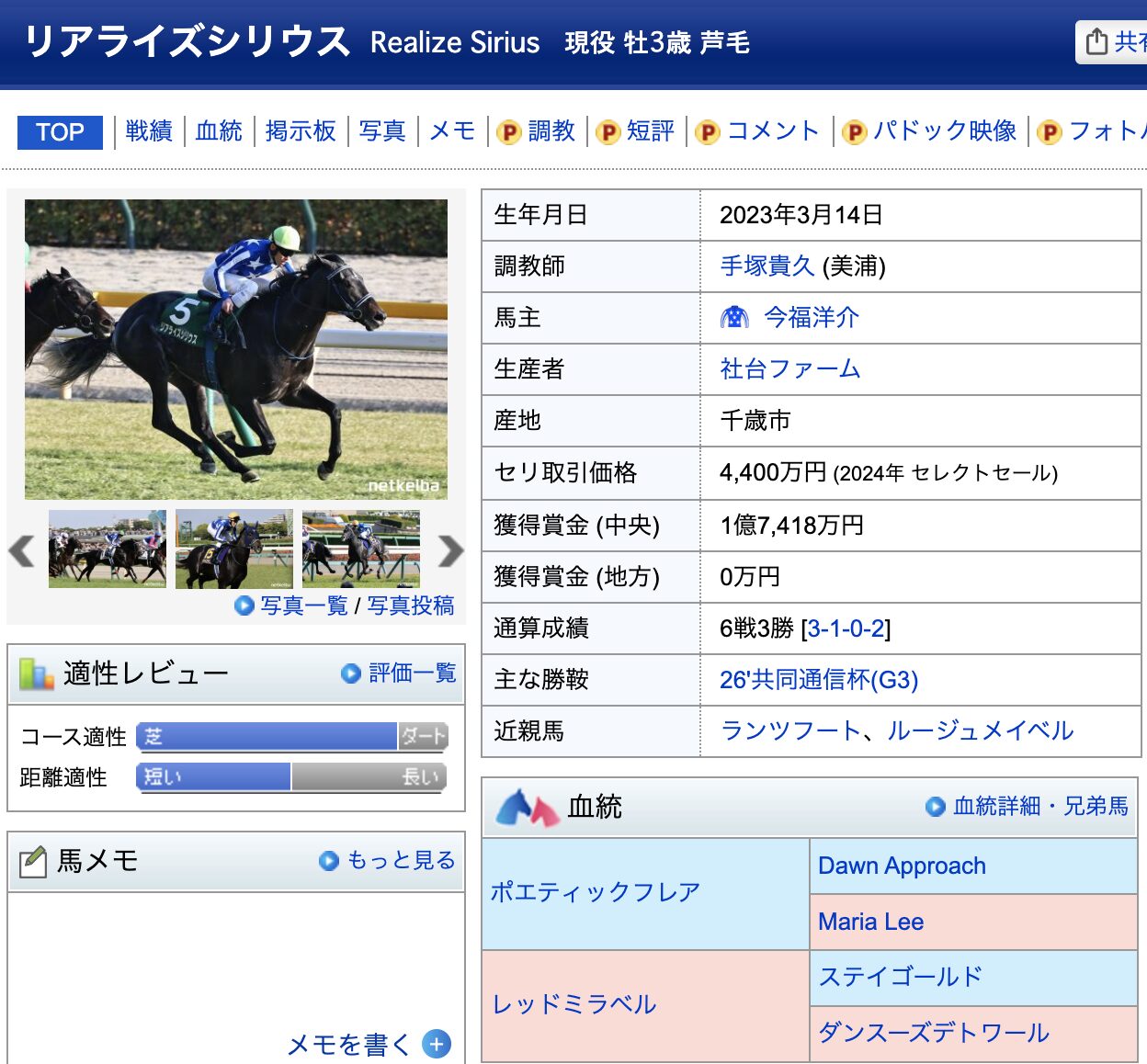This screenshot has width=1147, height=1064.
Task: Open owner 今福洋介 link
Action: click(812, 318)
